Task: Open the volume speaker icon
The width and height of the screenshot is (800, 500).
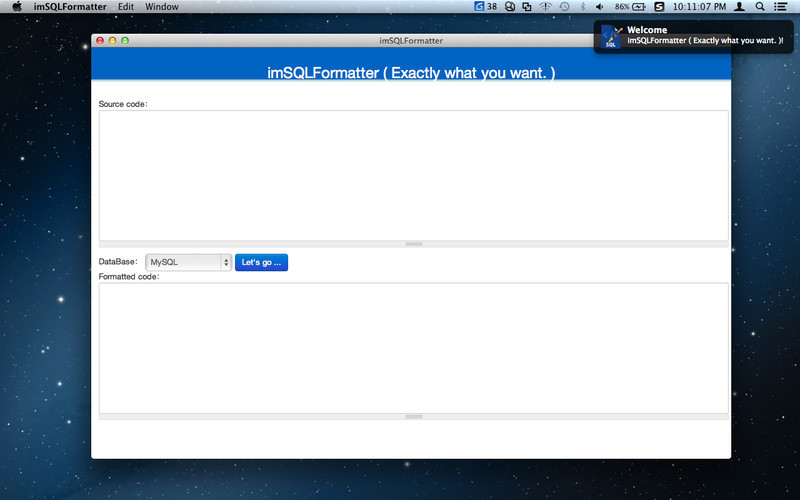Action: point(599,7)
